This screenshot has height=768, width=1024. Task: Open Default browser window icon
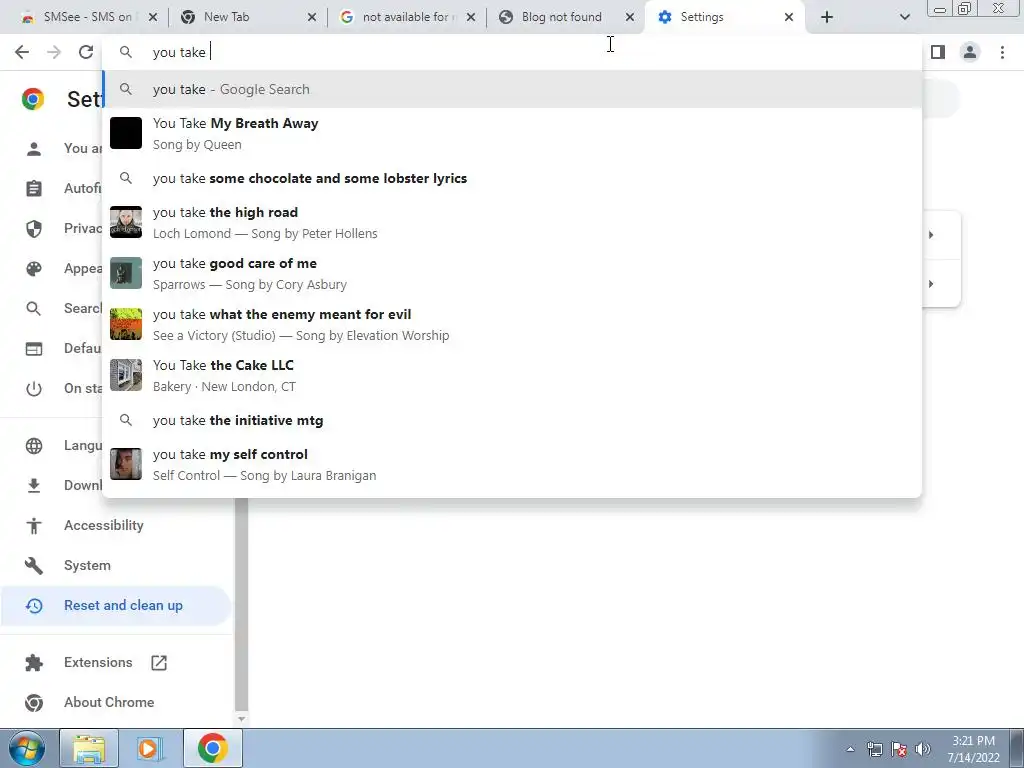point(34,349)
